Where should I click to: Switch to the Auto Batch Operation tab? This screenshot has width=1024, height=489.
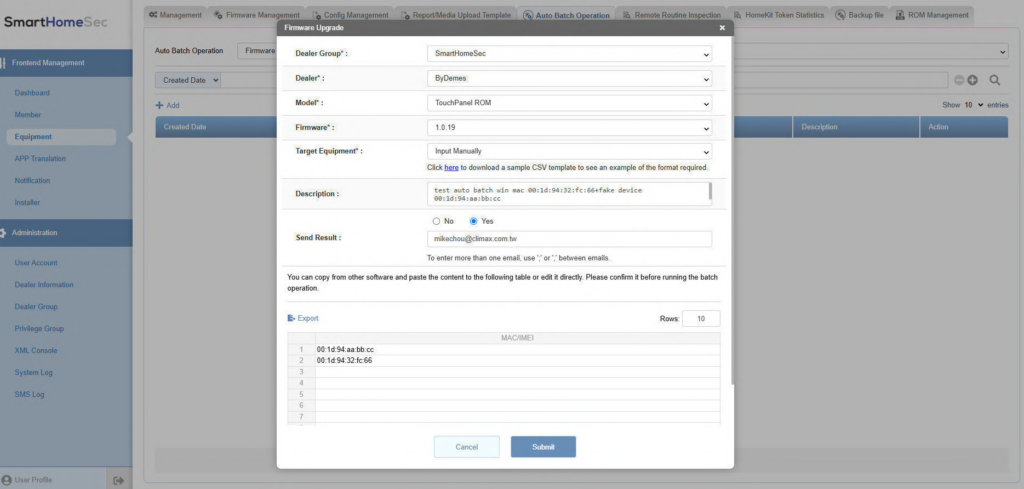coord(566,15)
